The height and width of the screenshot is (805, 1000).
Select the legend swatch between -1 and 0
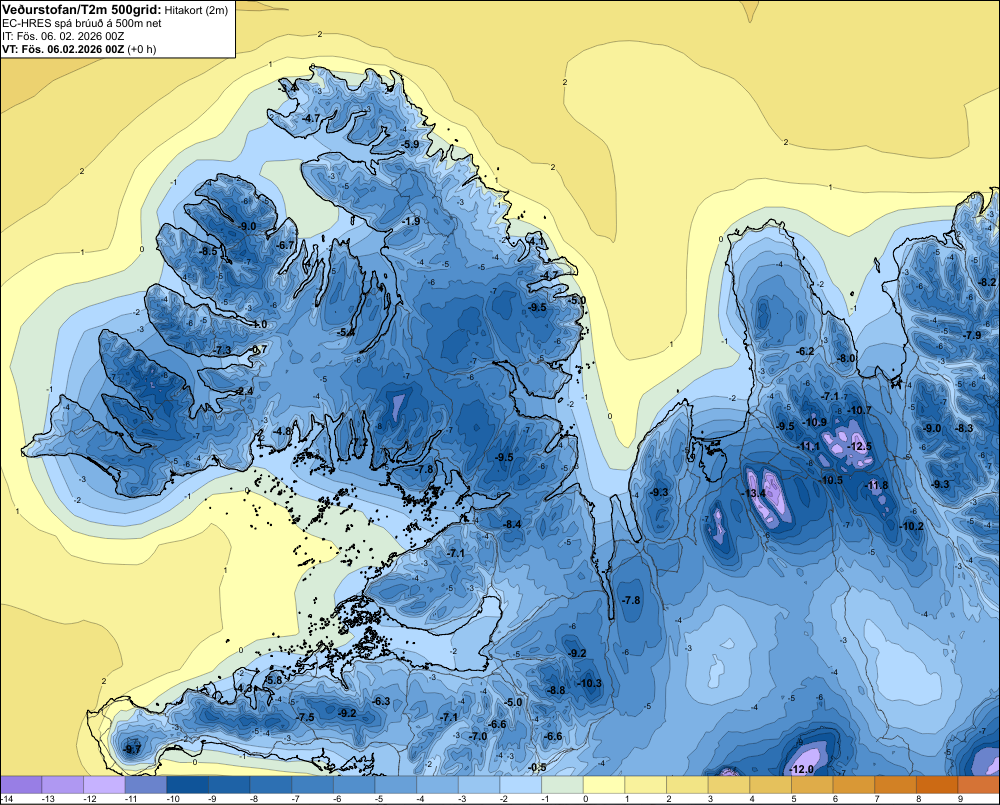562,785
